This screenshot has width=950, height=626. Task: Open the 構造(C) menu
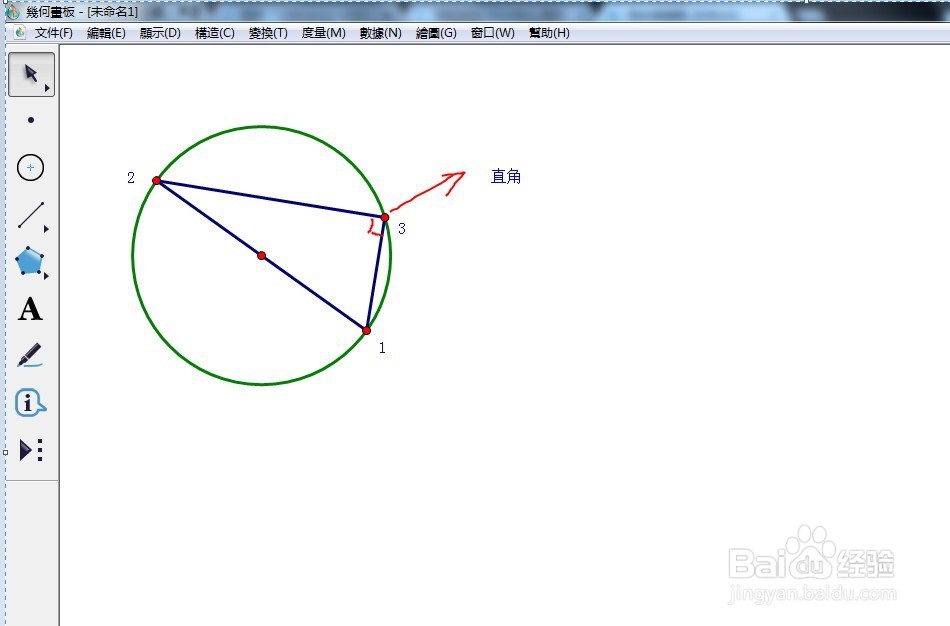click(214, 33)
